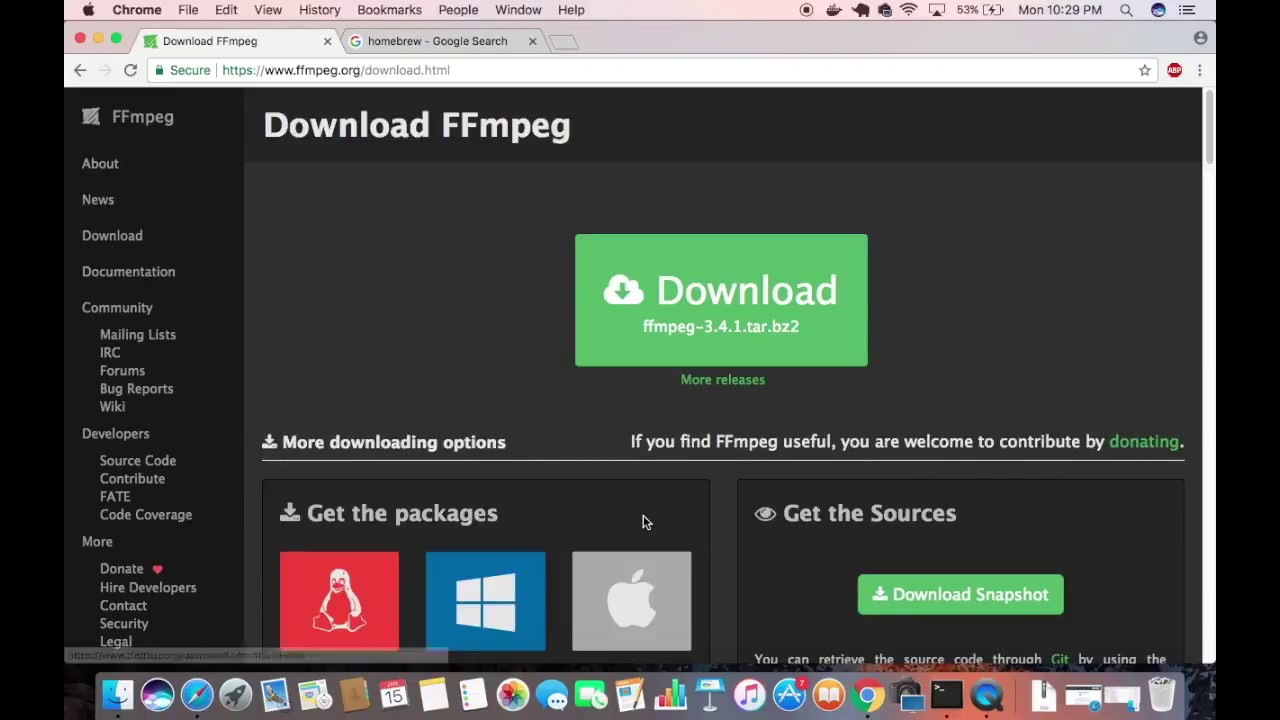
Task: Open Chrome three-dot menu
Action: click(x=1199, y=70)
